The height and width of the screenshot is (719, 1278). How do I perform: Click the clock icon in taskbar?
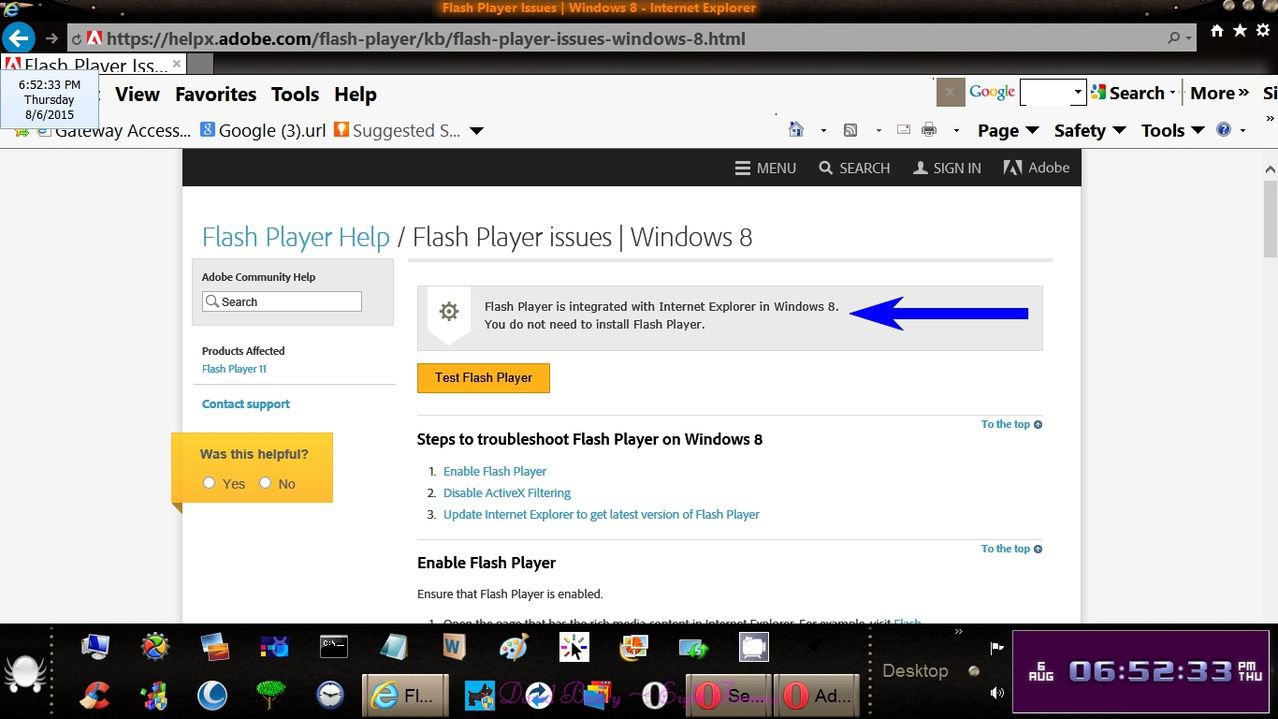(x=330, y=694)
